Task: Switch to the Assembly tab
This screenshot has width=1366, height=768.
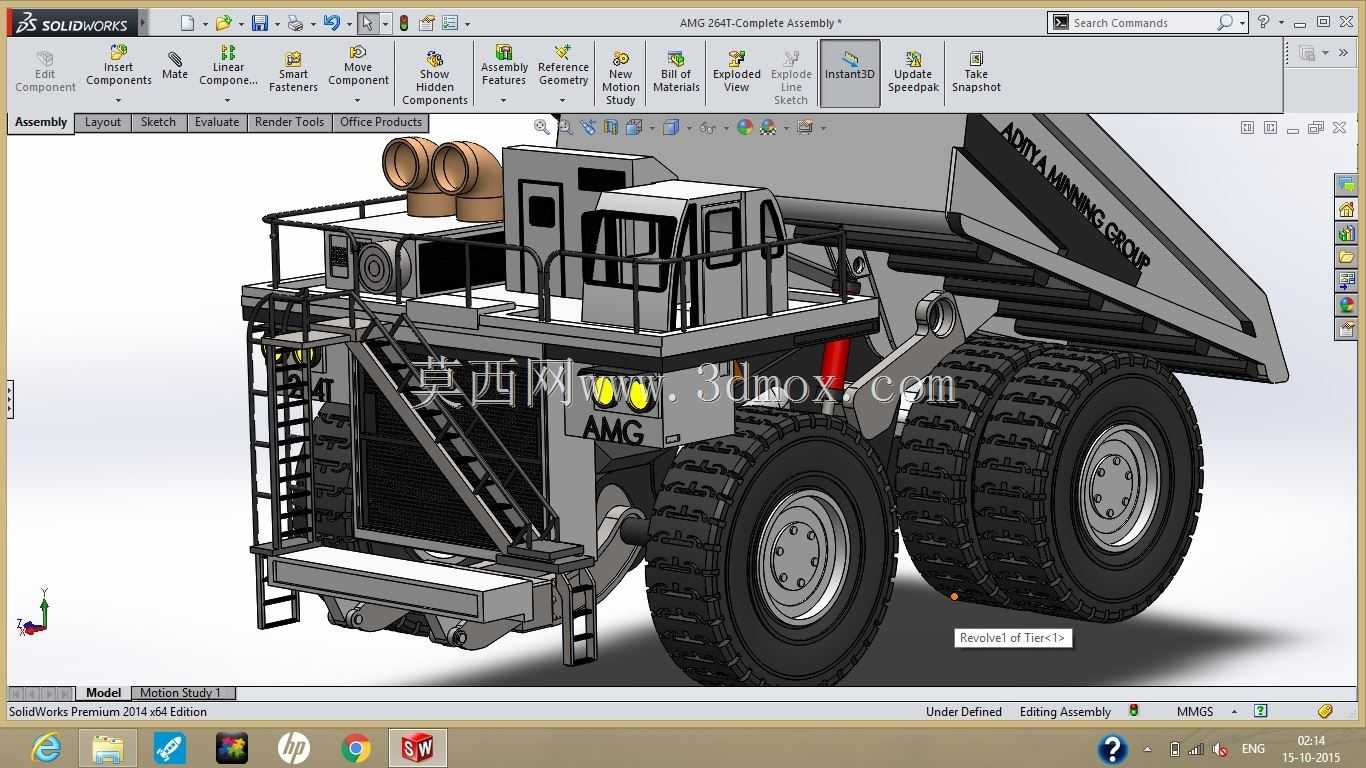Action: 41,123
